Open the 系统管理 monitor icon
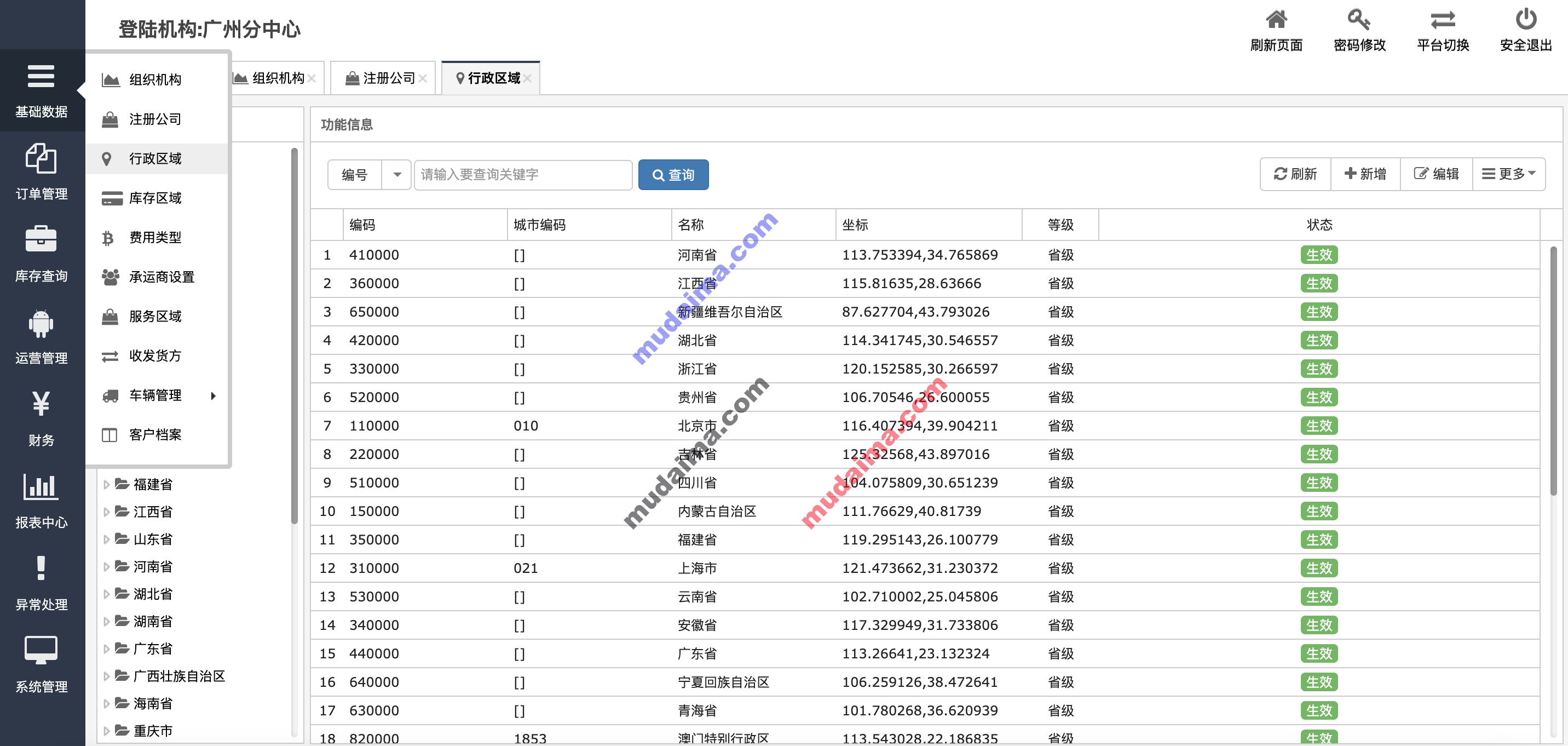1568x746 pixels. [41, 650]
